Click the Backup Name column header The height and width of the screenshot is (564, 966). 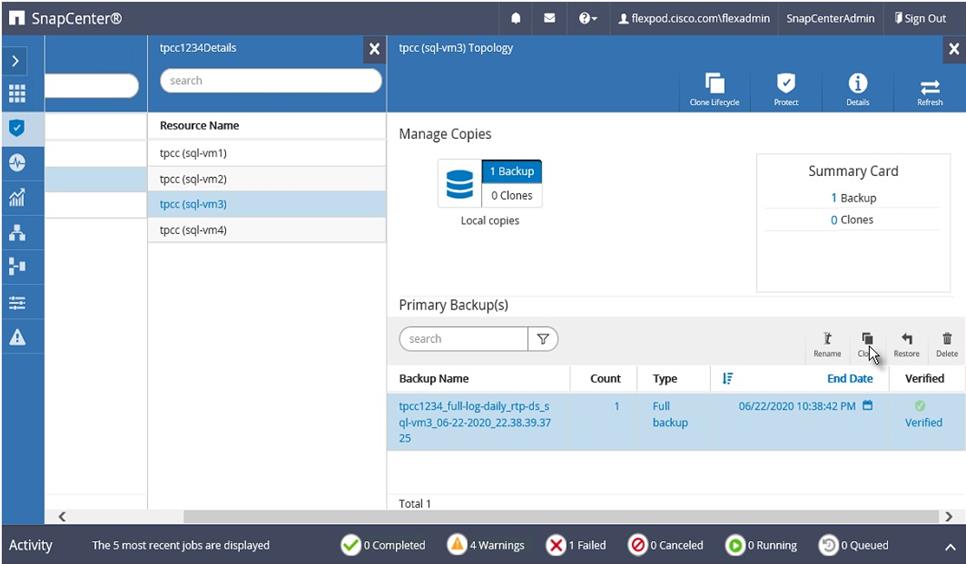(x=434, y=378)
